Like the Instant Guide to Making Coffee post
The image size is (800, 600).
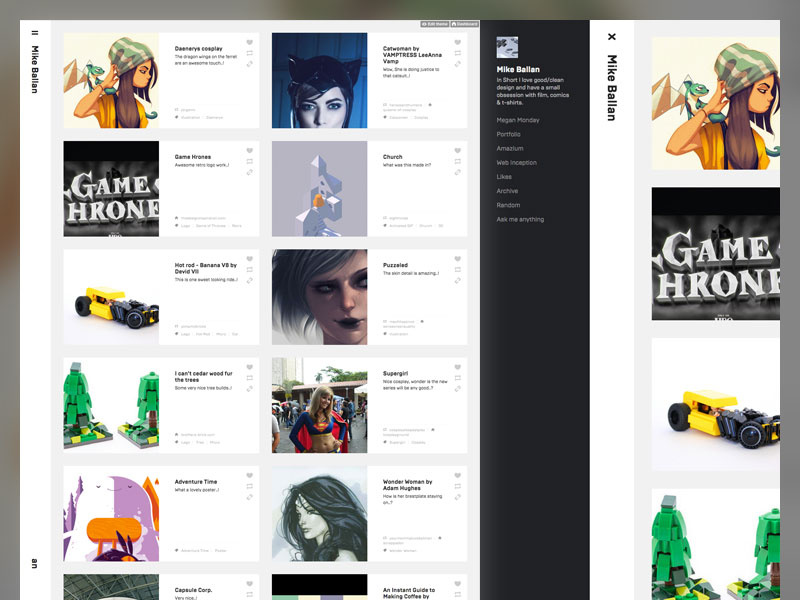(x=458, y=584)
